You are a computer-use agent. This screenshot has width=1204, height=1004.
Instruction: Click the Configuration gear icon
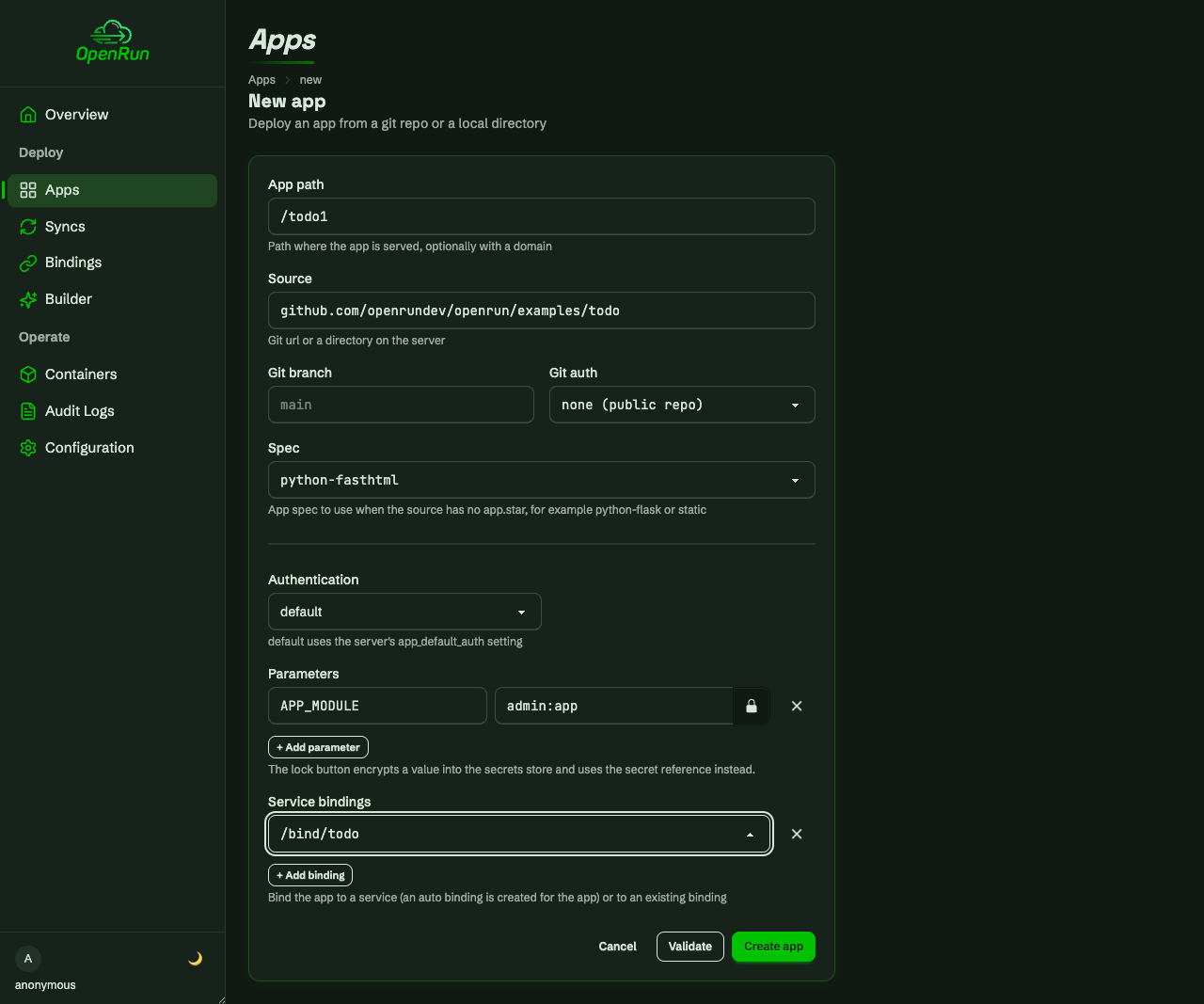point(28,448)
